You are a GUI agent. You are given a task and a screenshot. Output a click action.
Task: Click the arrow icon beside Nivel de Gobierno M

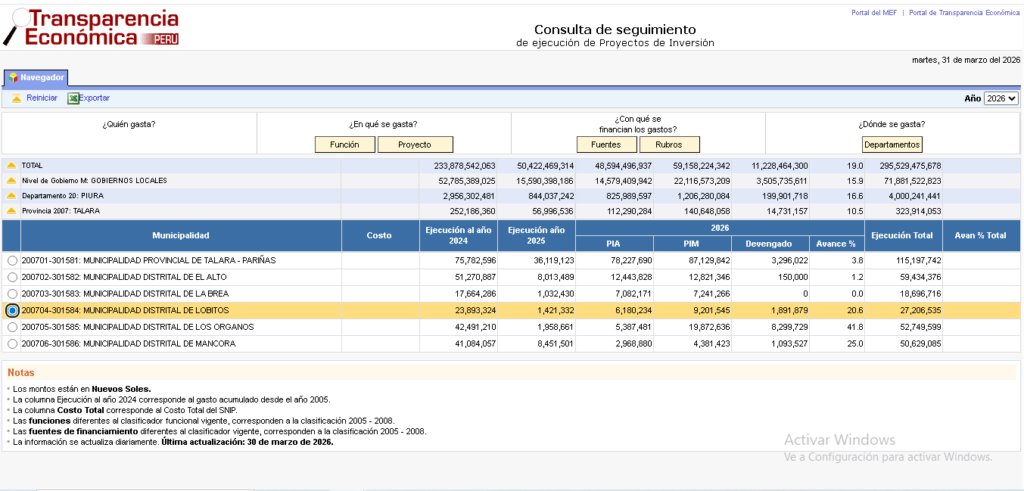click(11, 181)
